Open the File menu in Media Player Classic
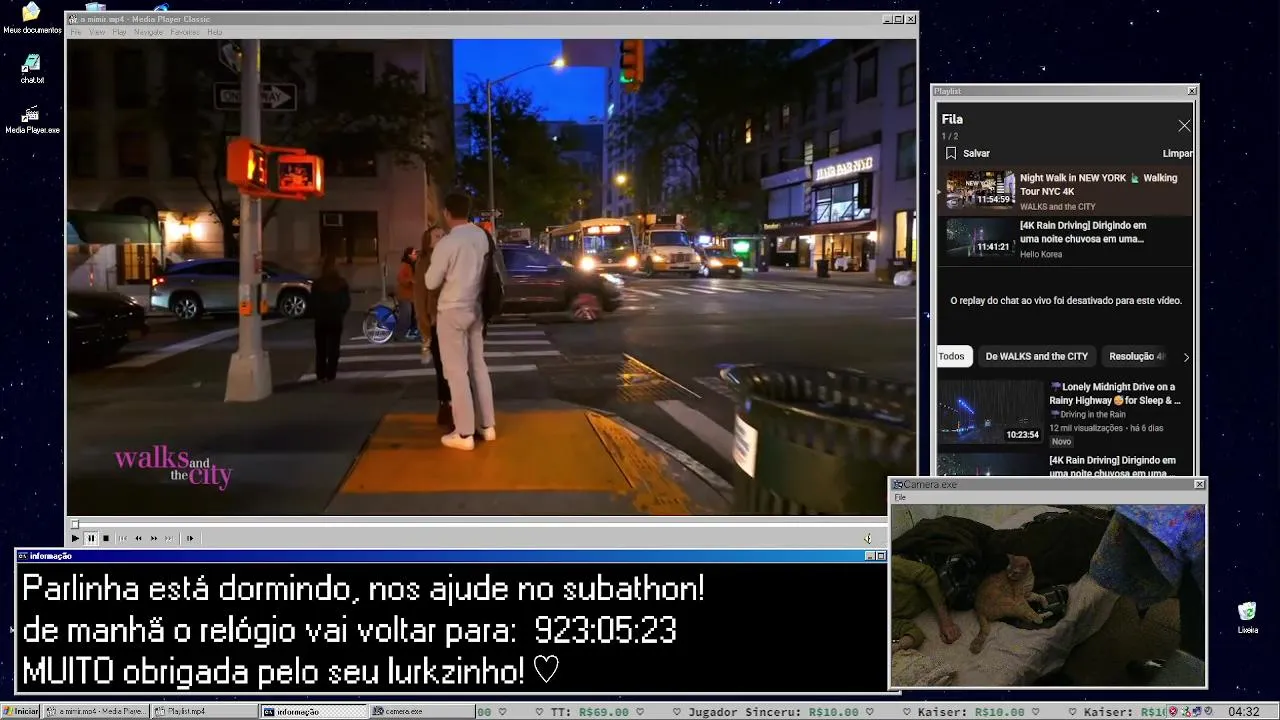The image size is (1280, 720). [76, 32]
